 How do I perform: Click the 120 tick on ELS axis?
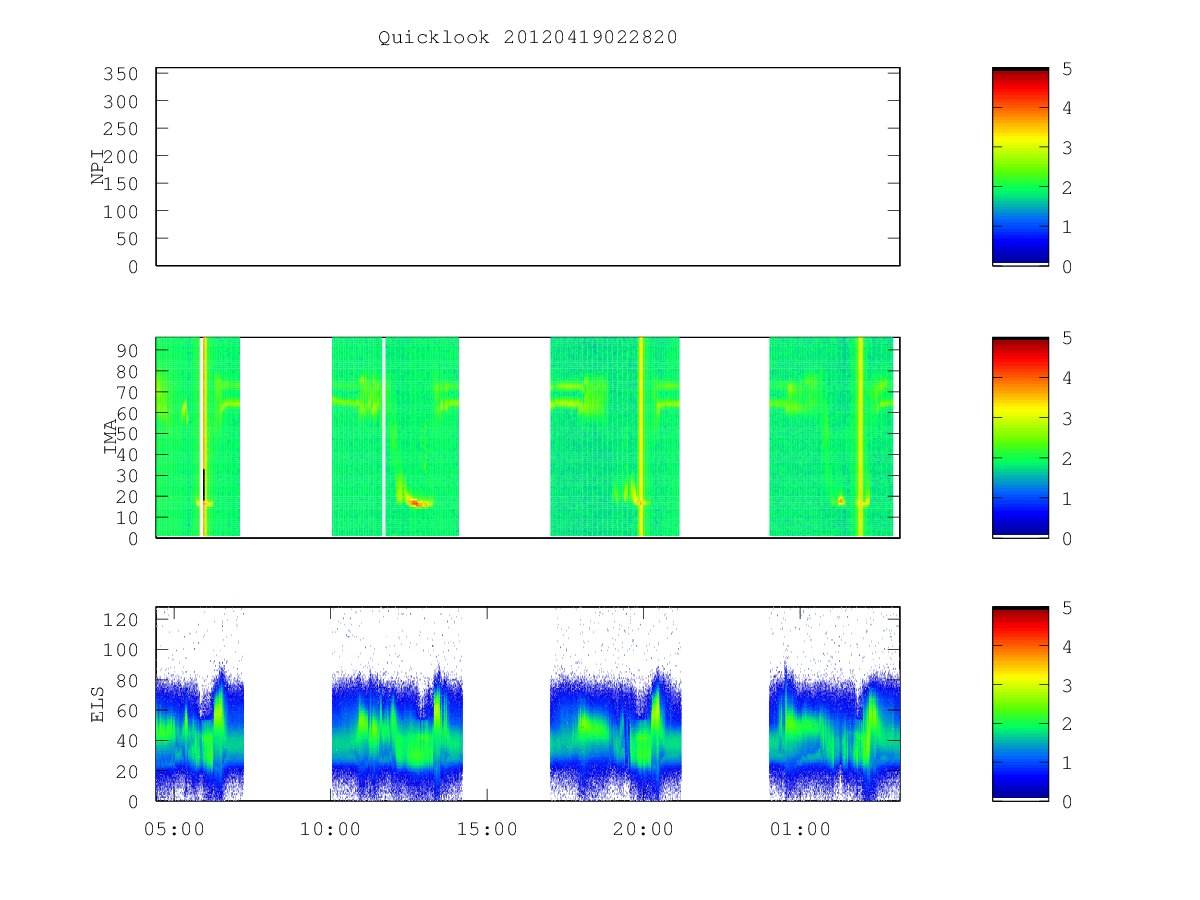[x=121, y=620]
